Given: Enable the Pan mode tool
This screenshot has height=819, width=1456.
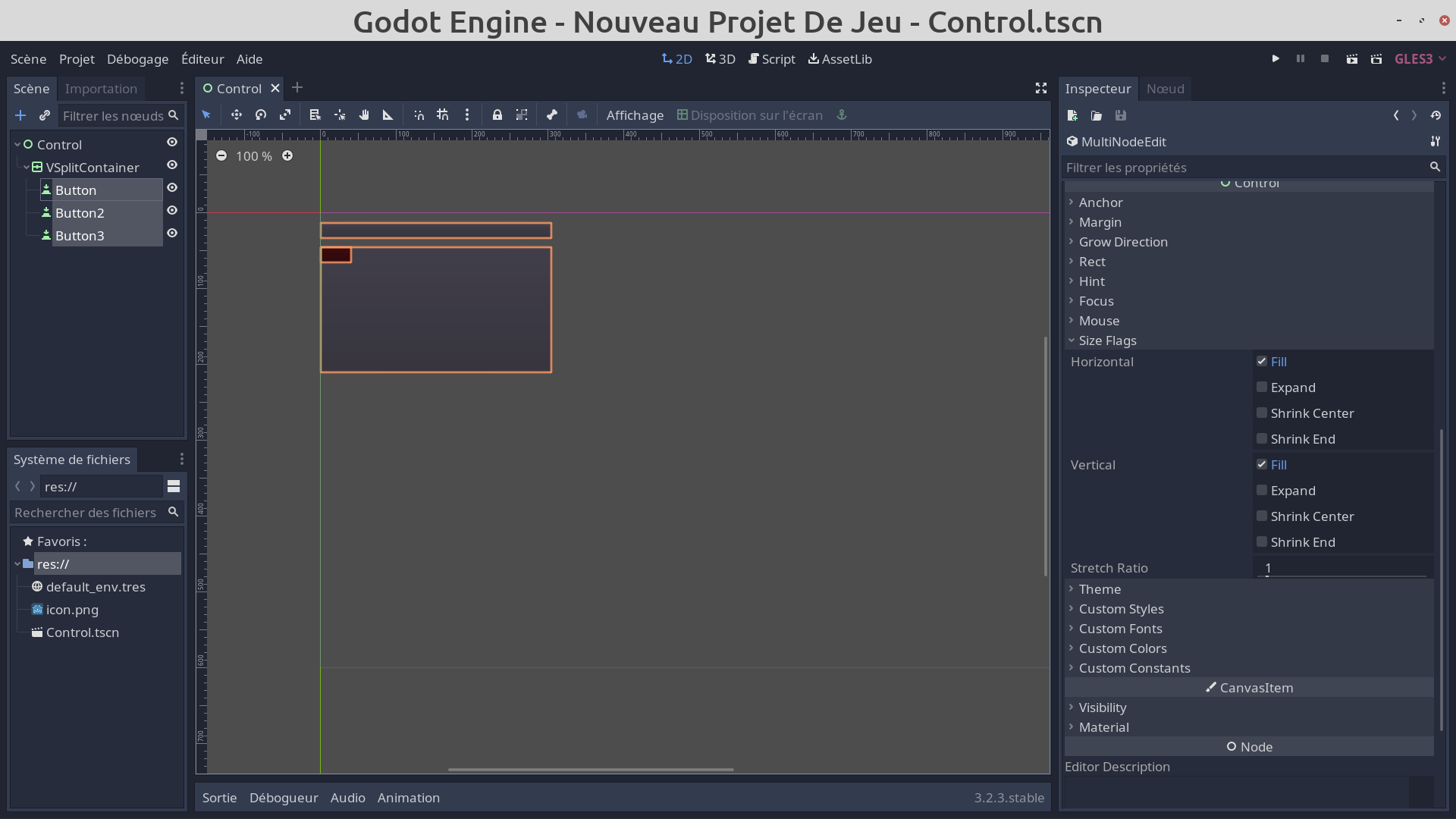Looking at the screenshot, I should click(364, 115).
